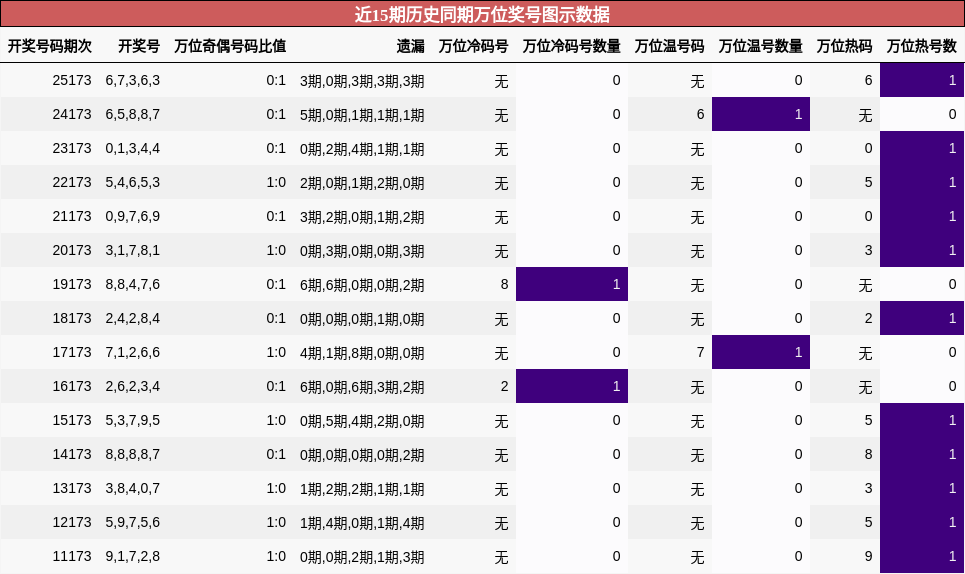Click omission value 0期,2期,4期,1期,1期
Screen dimensions: 965x574
[362, 149]
